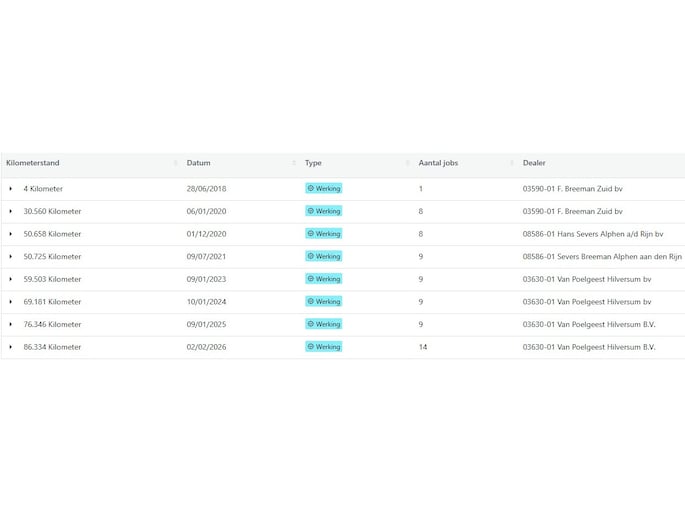The image size is (685, 514).
Task: Click the sort icon in Datum column
Action: tap(294, 163)
